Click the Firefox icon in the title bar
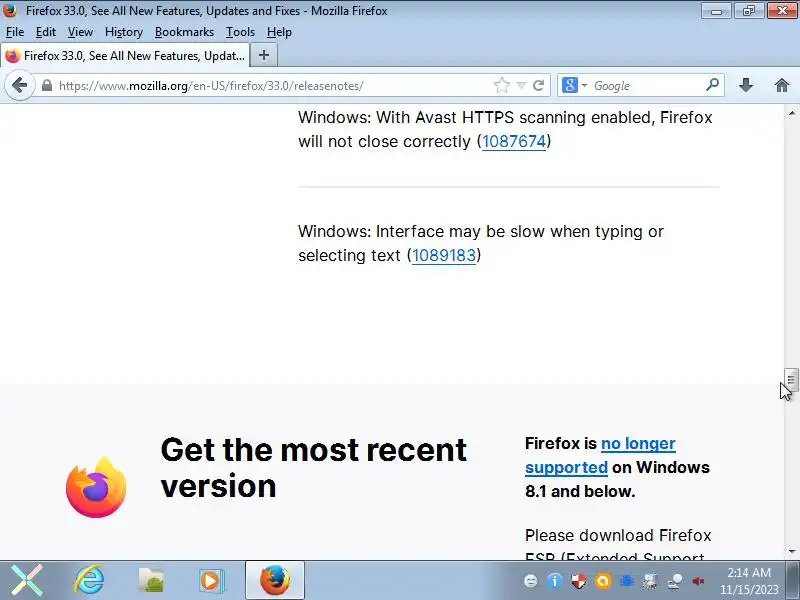 point(10,10)
